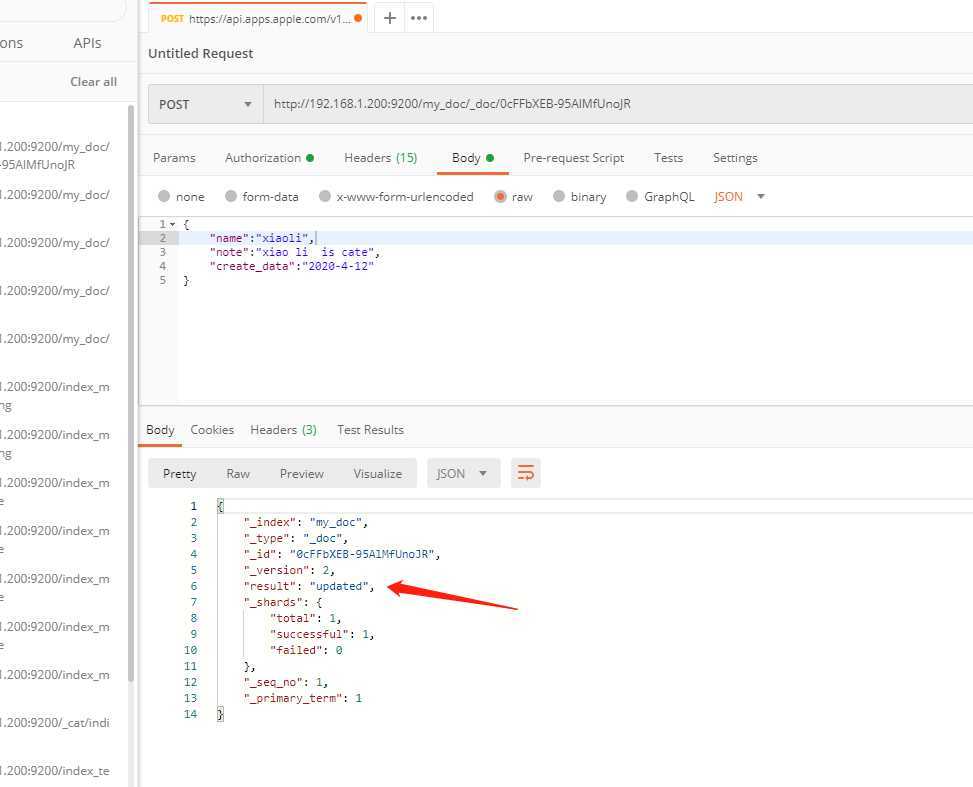Click the "_id" value in response
This screenshot has width=973, height=787.
point(362,554)
